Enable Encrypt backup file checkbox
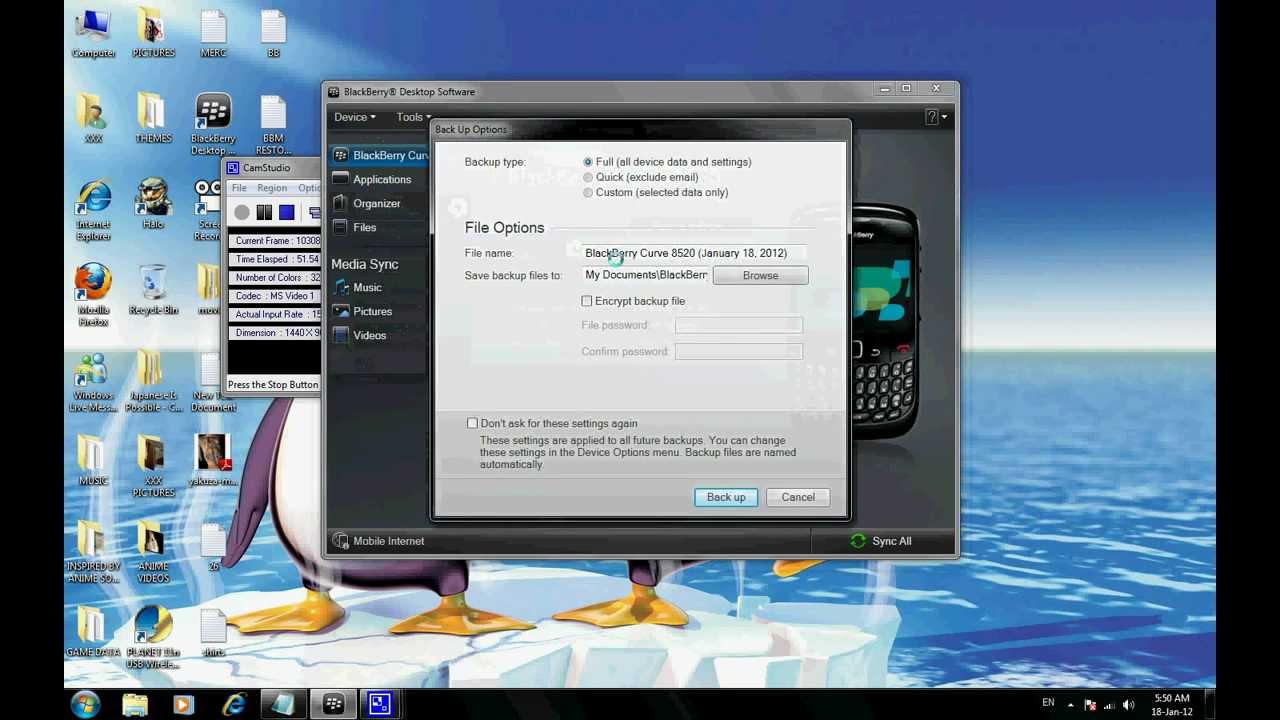 (x=587, y=301)
